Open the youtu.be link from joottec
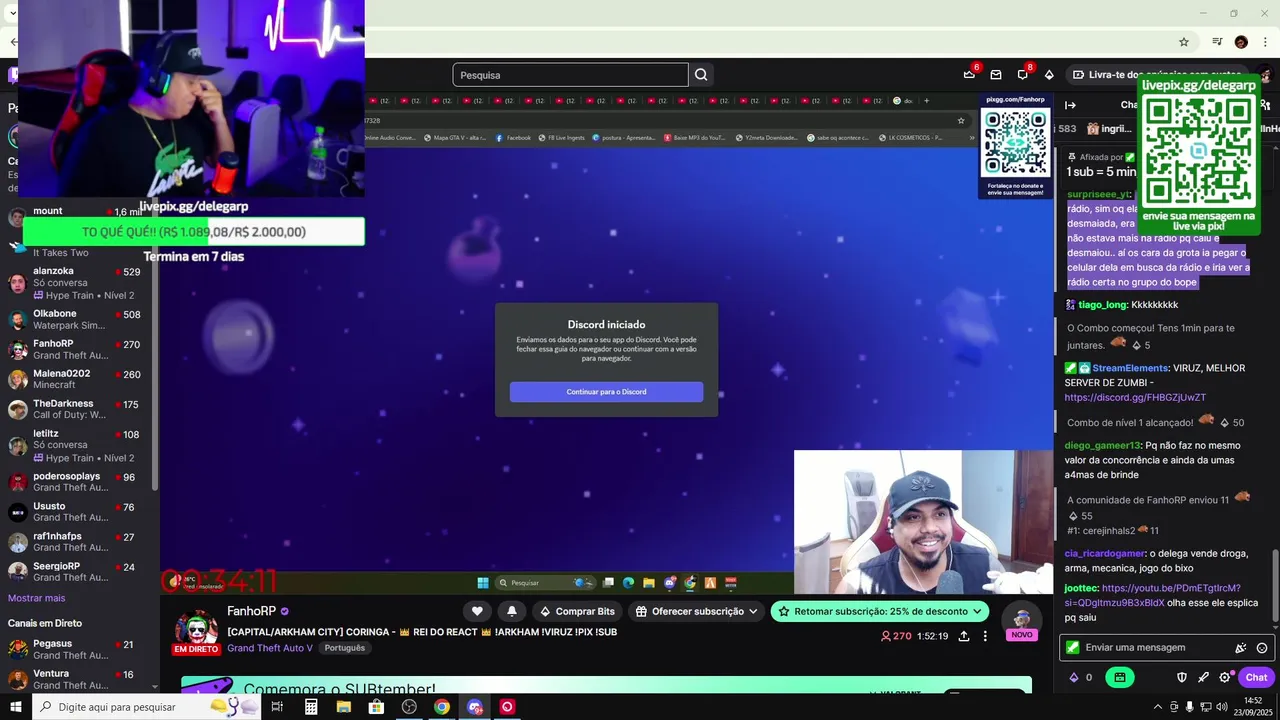 tap(1152, 595)
